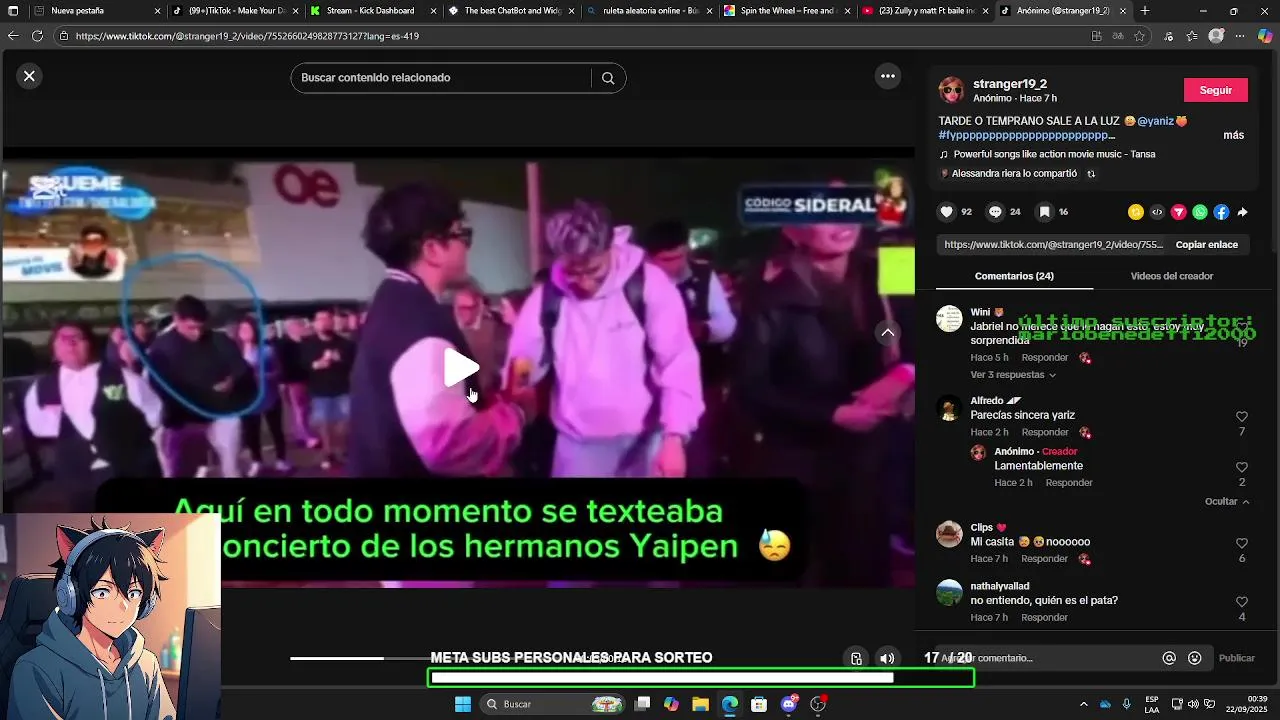Click in the related content search field
Viewport: 1280px width, 720px height.
pos(444,78)
